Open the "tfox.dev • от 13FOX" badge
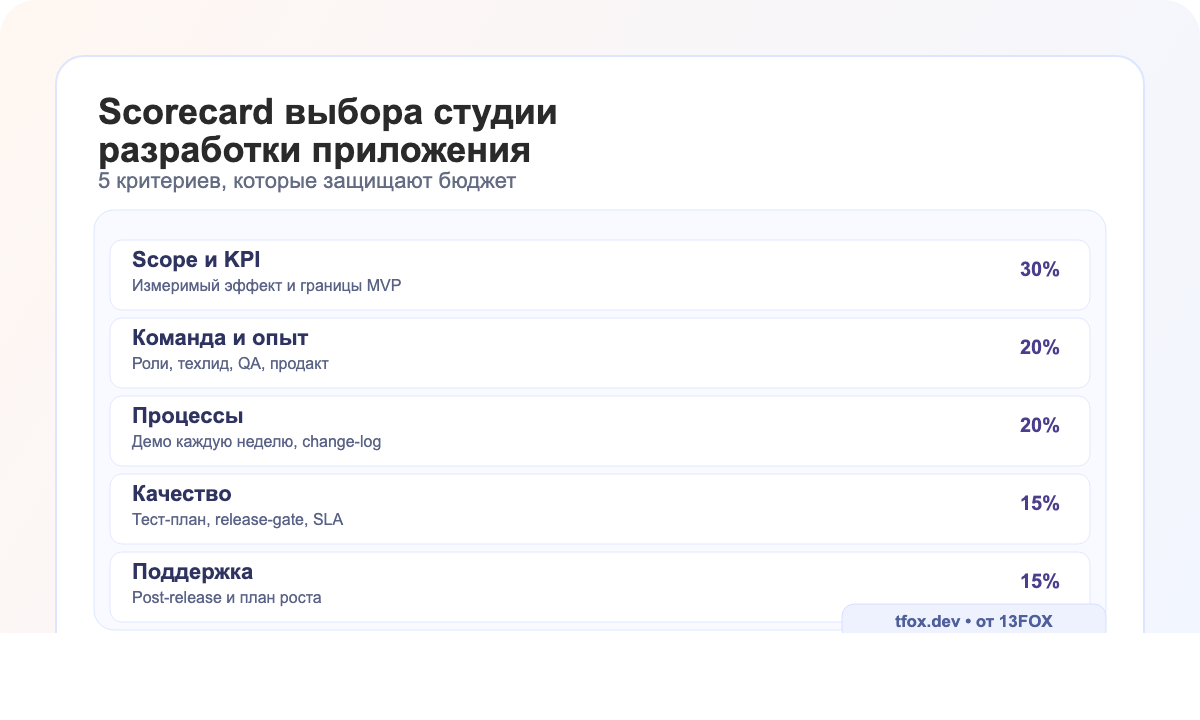The height and width of the screenshot is (720, 1200). click(x=974, y=620)
